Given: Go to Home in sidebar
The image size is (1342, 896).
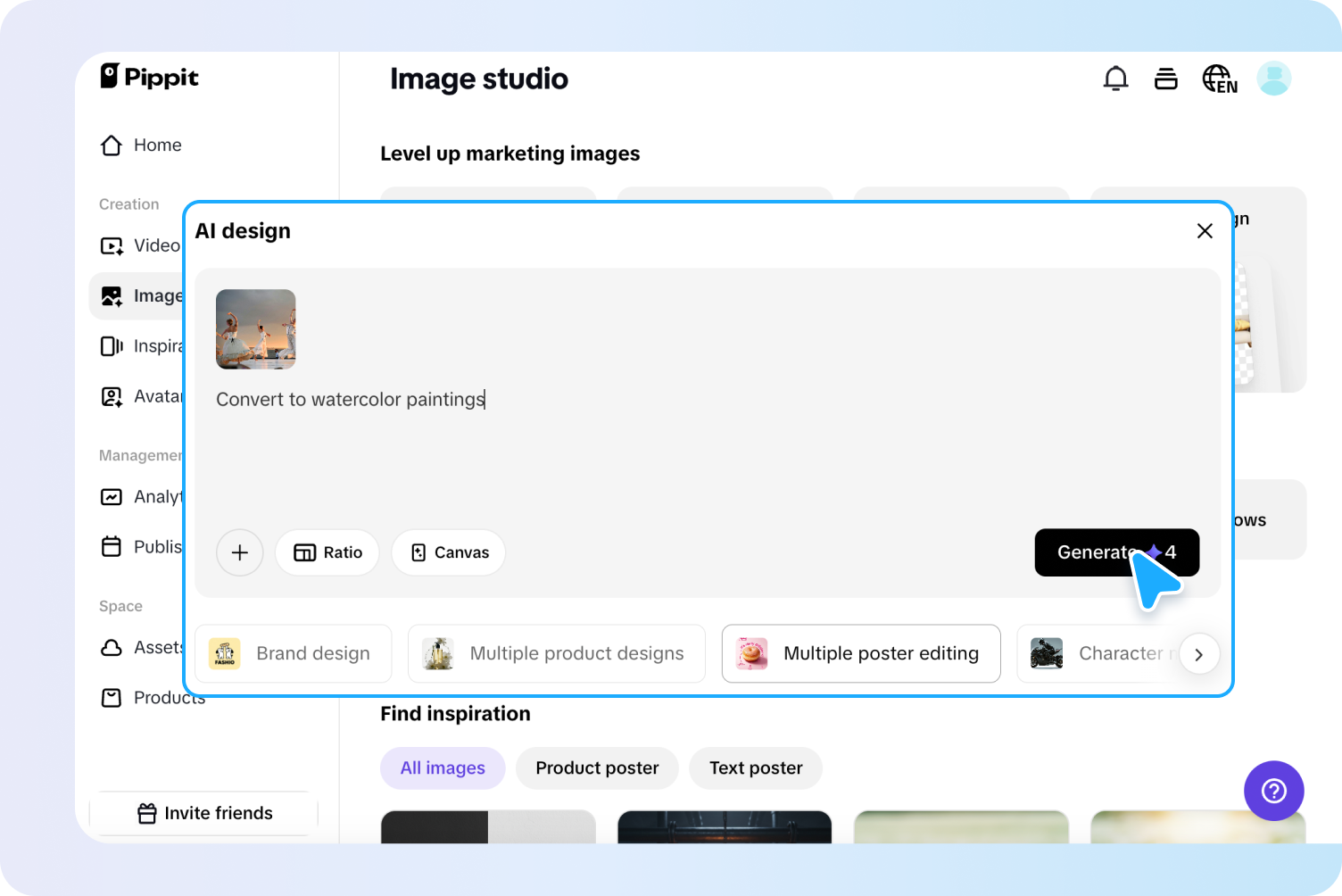Looking at the screenshot, I should [x=141, y=145].
